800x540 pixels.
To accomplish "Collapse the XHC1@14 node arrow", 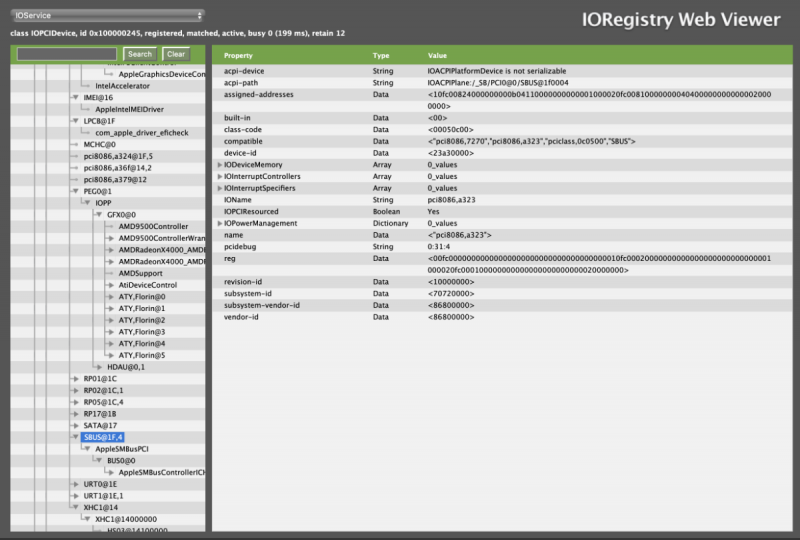I will pos(76,508).
